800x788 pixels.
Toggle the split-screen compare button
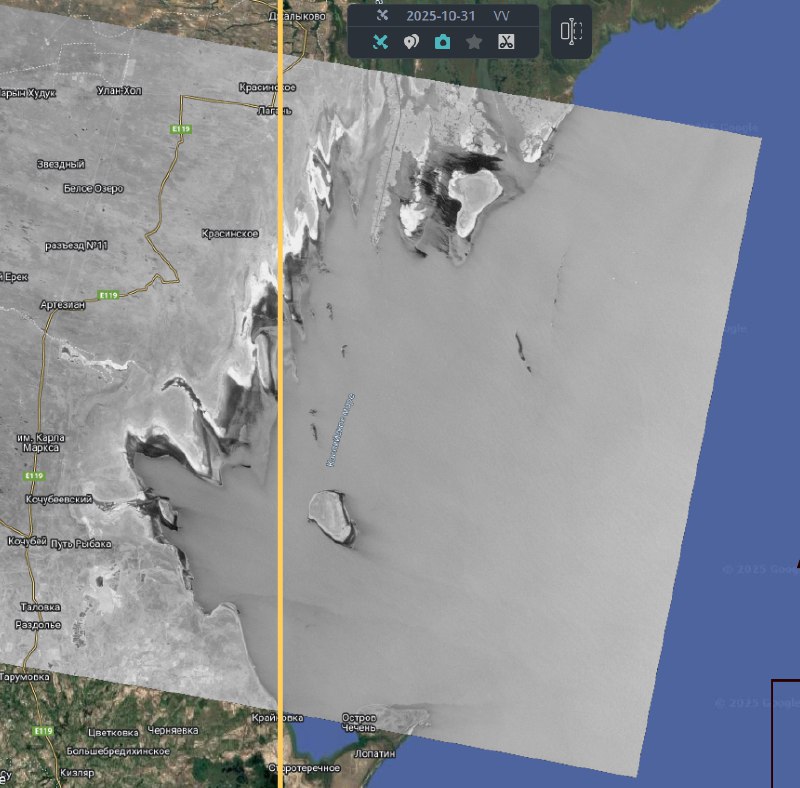[x=571, y=31]
